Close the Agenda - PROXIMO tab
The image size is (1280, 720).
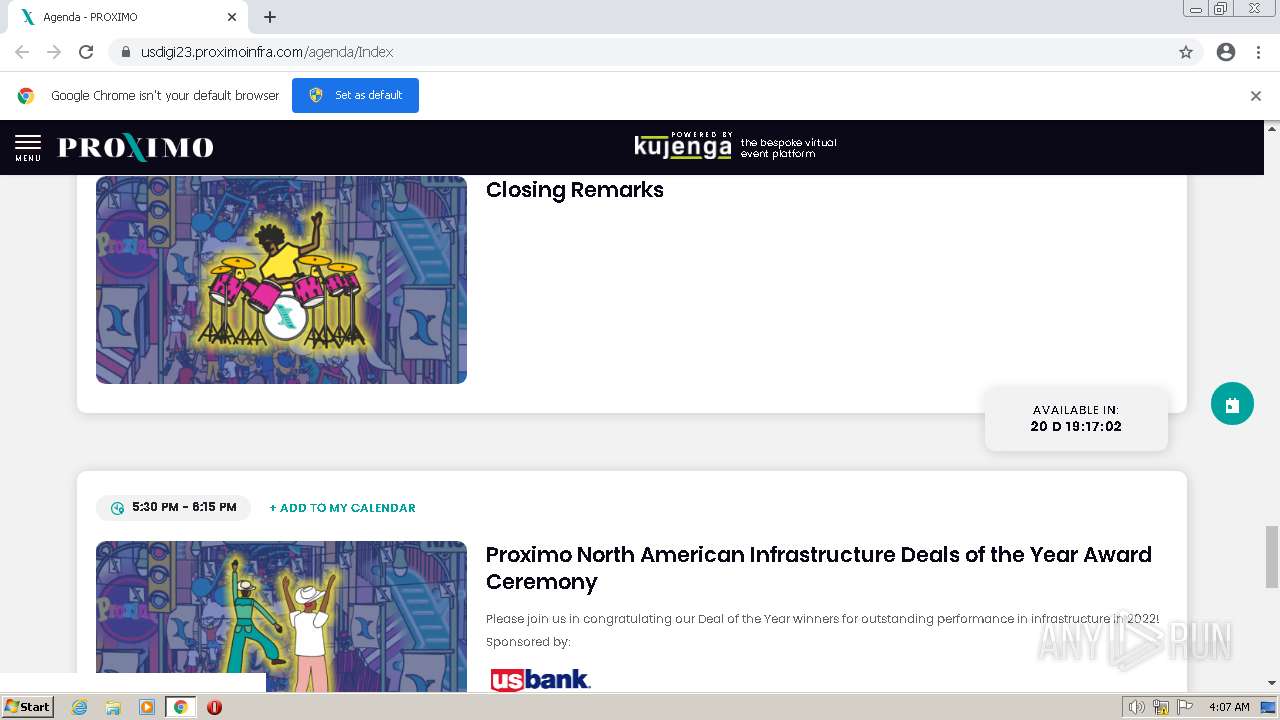point(231,17)
